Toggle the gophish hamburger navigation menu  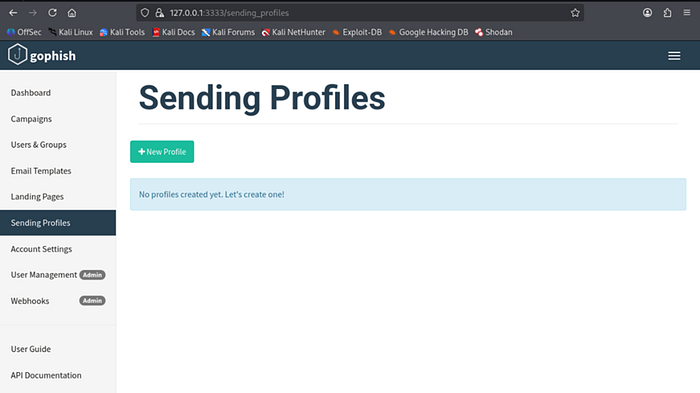(x=674, y=56)
